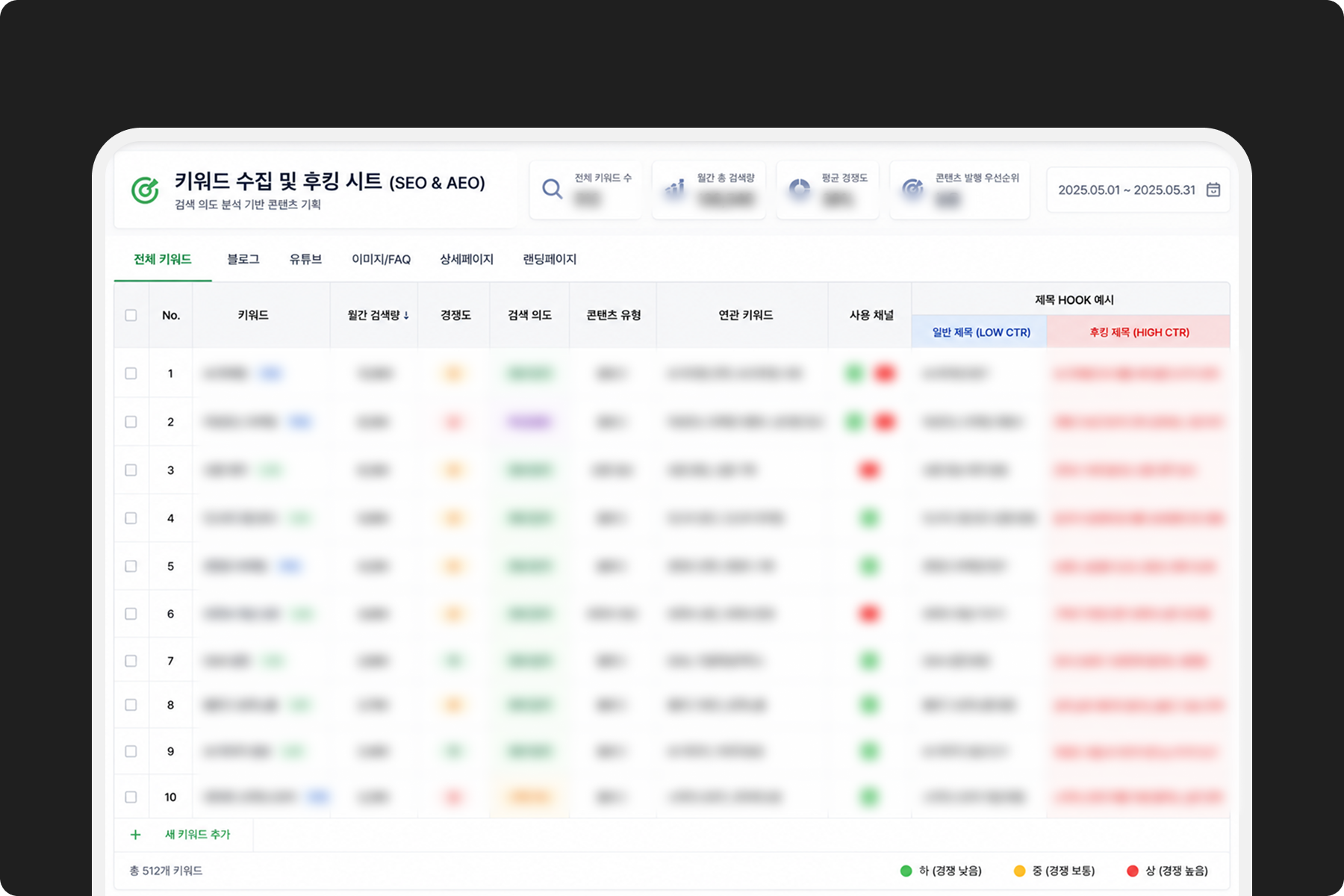Click the 후킹 제목 (HIGH CTR) header
Image resolution: width=1344 pixels, height=896 pixels.
pyautogui.click(x=1139, y=332)
